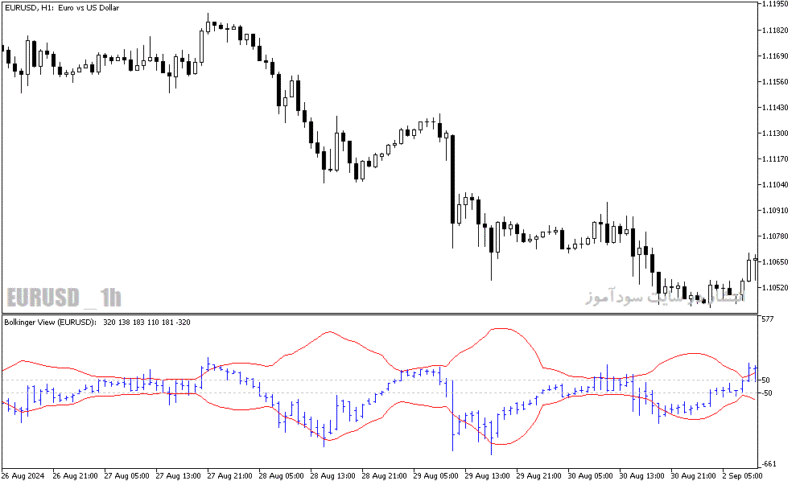Click the EURUSD _ 1h watermark text
Viewport: 800px width, 485px height.
point(64,298)
